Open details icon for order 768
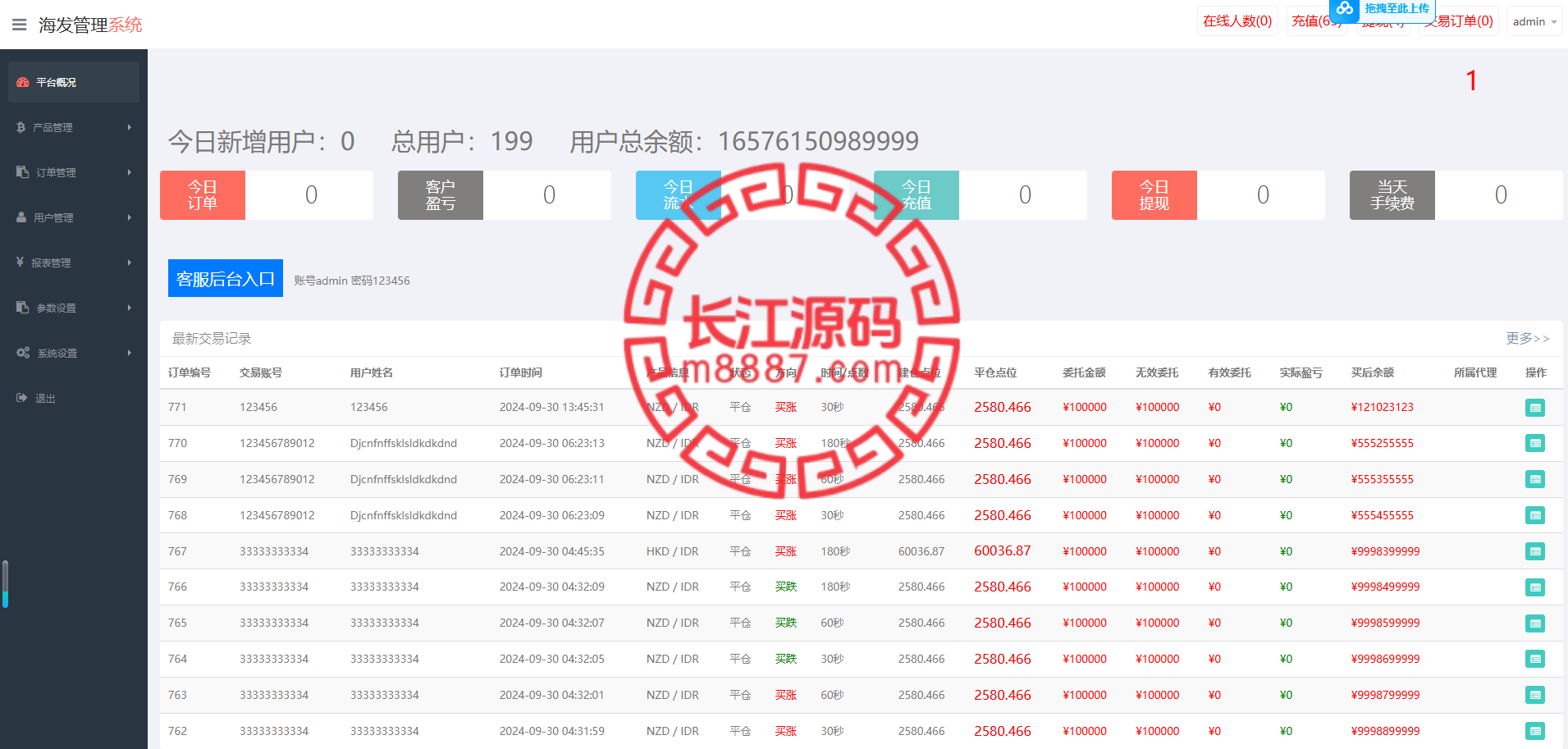1568x749 pixels. click(x=1535, y=515)
